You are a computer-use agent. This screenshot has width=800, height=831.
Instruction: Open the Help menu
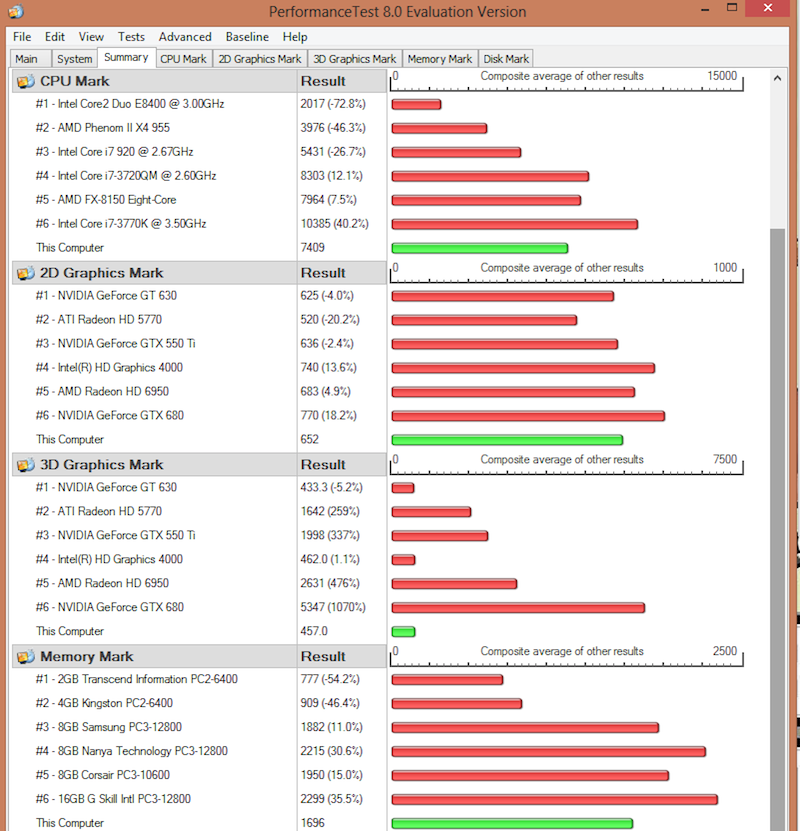click(295, 37)
